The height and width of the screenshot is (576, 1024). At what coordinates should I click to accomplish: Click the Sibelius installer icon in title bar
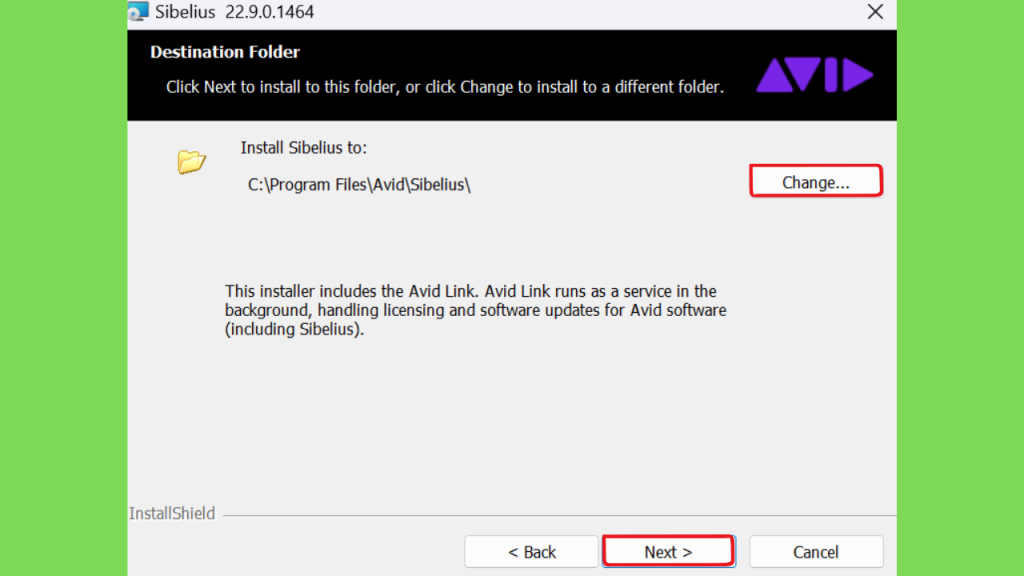coord(138,11)
